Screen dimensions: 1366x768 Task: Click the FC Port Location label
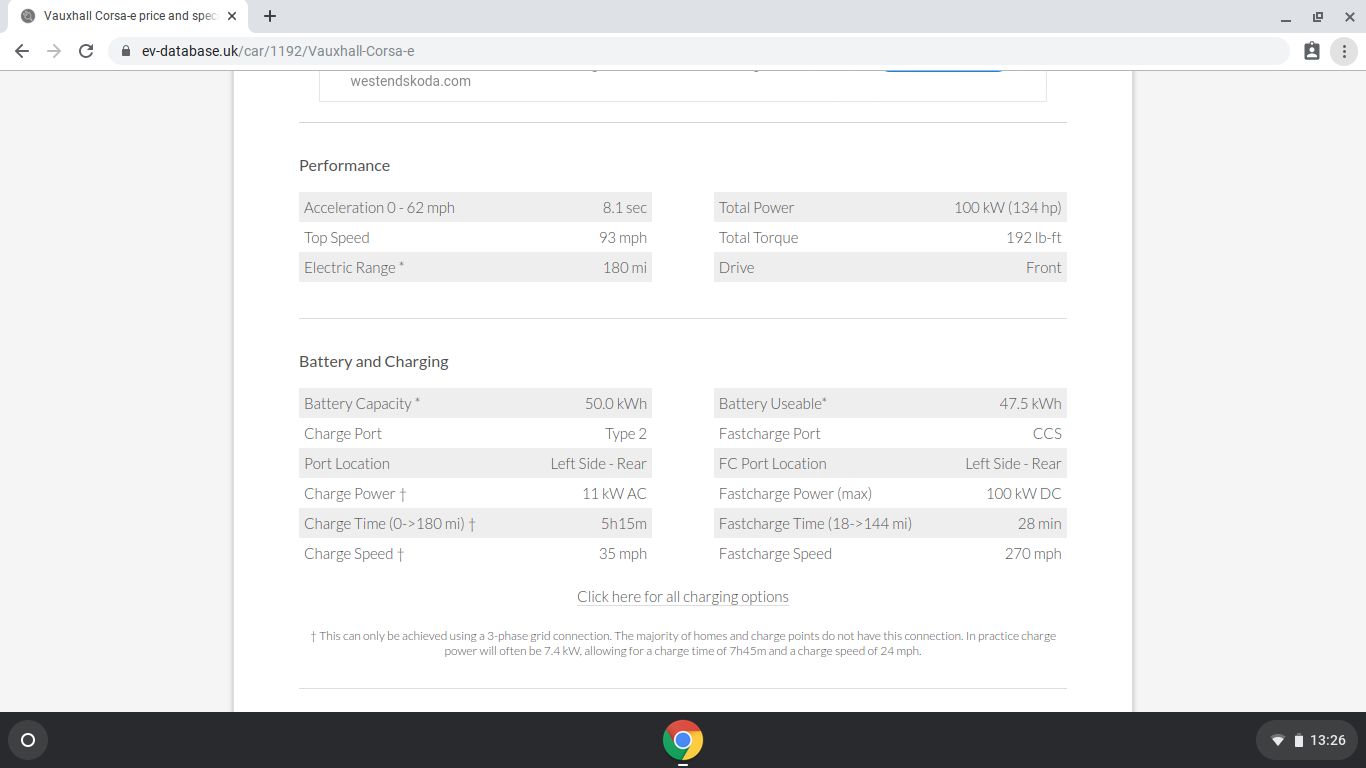773,464
